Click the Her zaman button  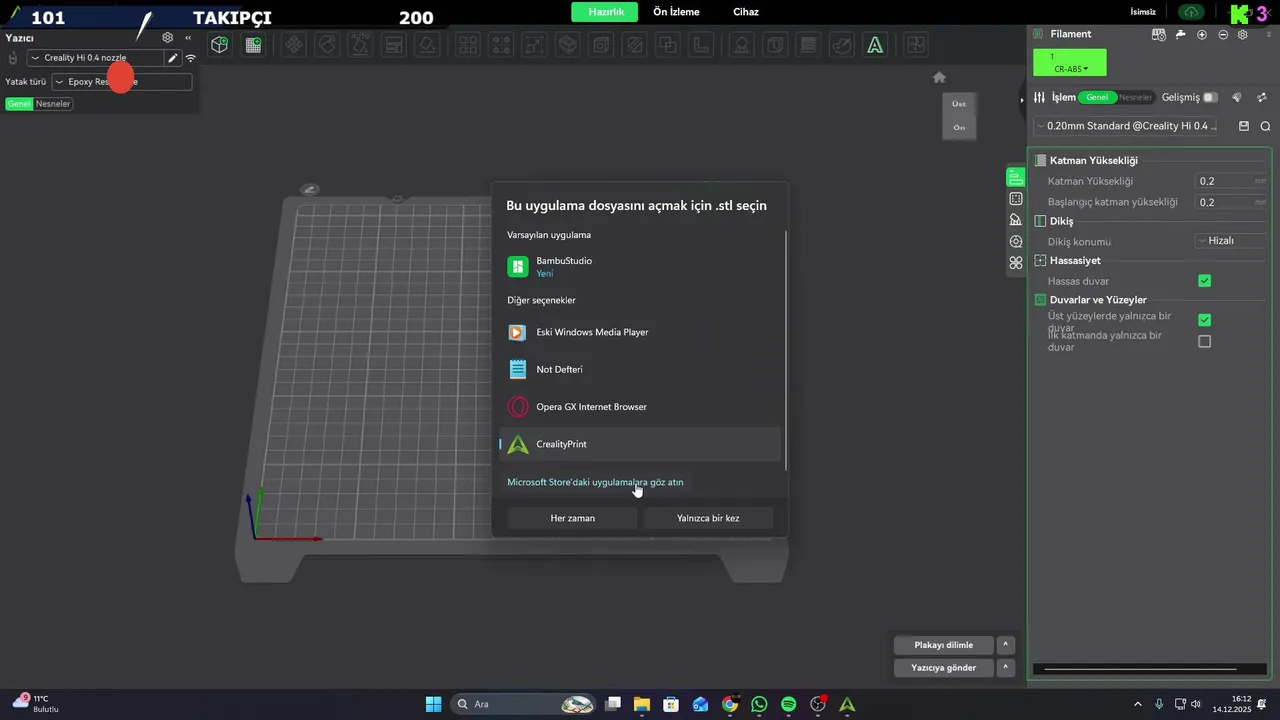(572, 518)
